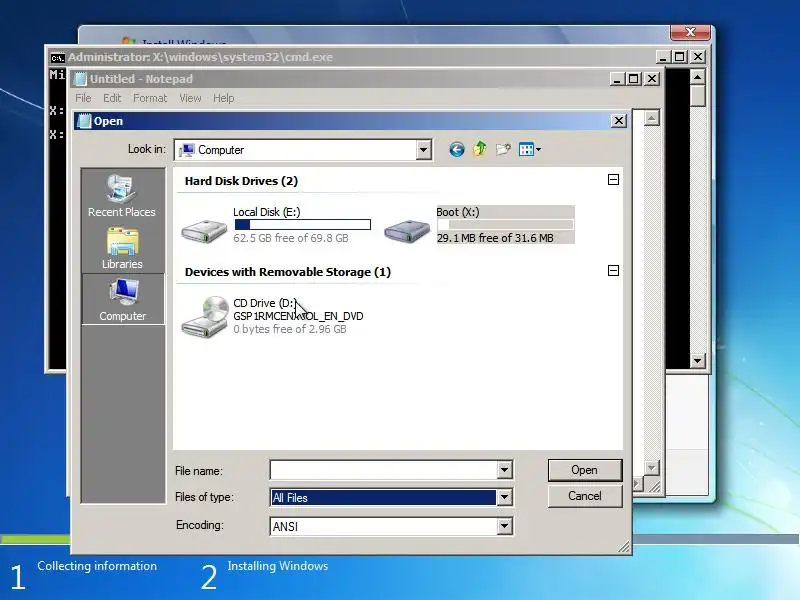Open the View Menu icon
This screenshot has width=800, height=600.
(526, 149)
